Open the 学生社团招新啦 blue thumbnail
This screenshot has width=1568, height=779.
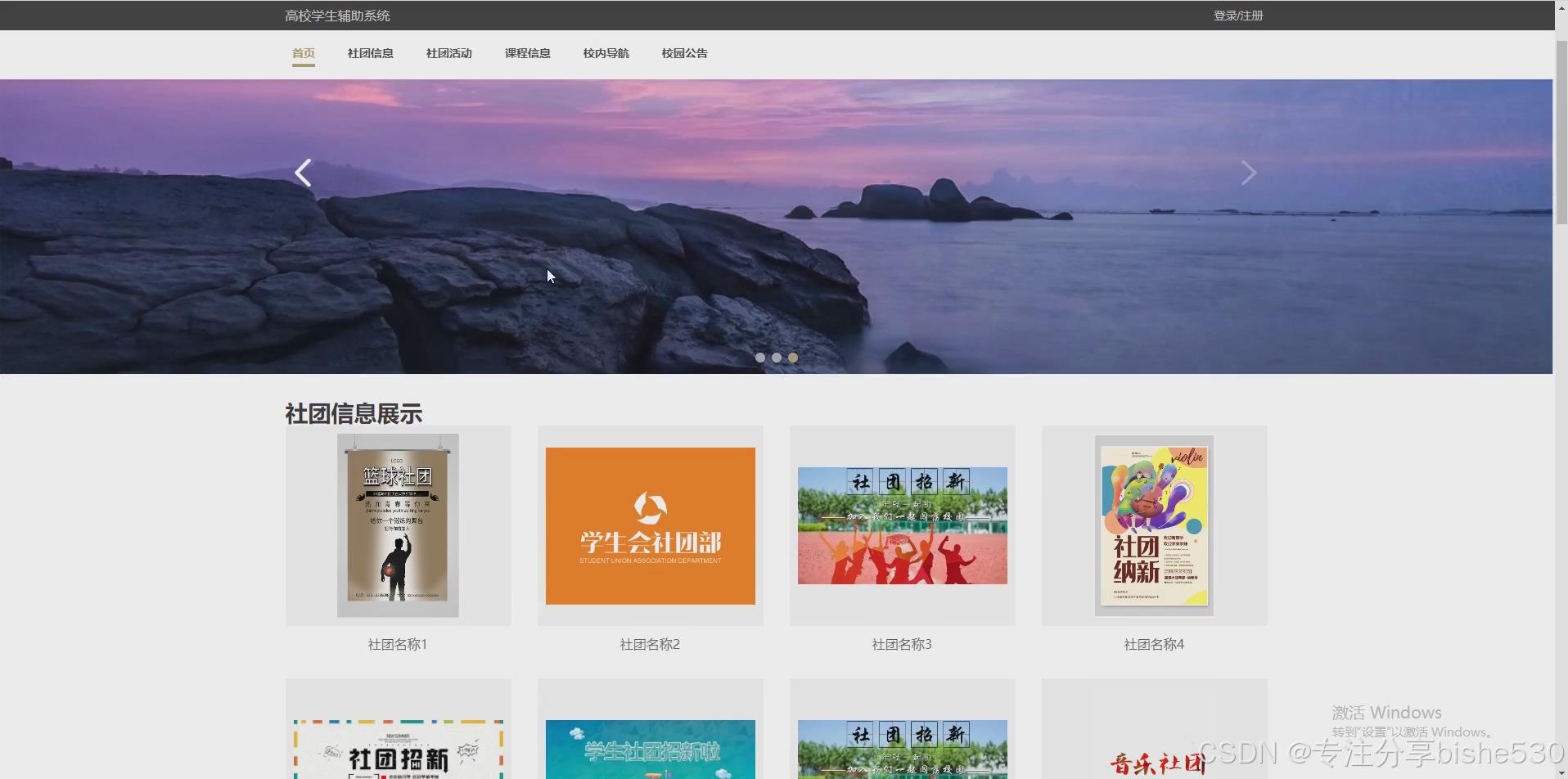pos(651,750)
